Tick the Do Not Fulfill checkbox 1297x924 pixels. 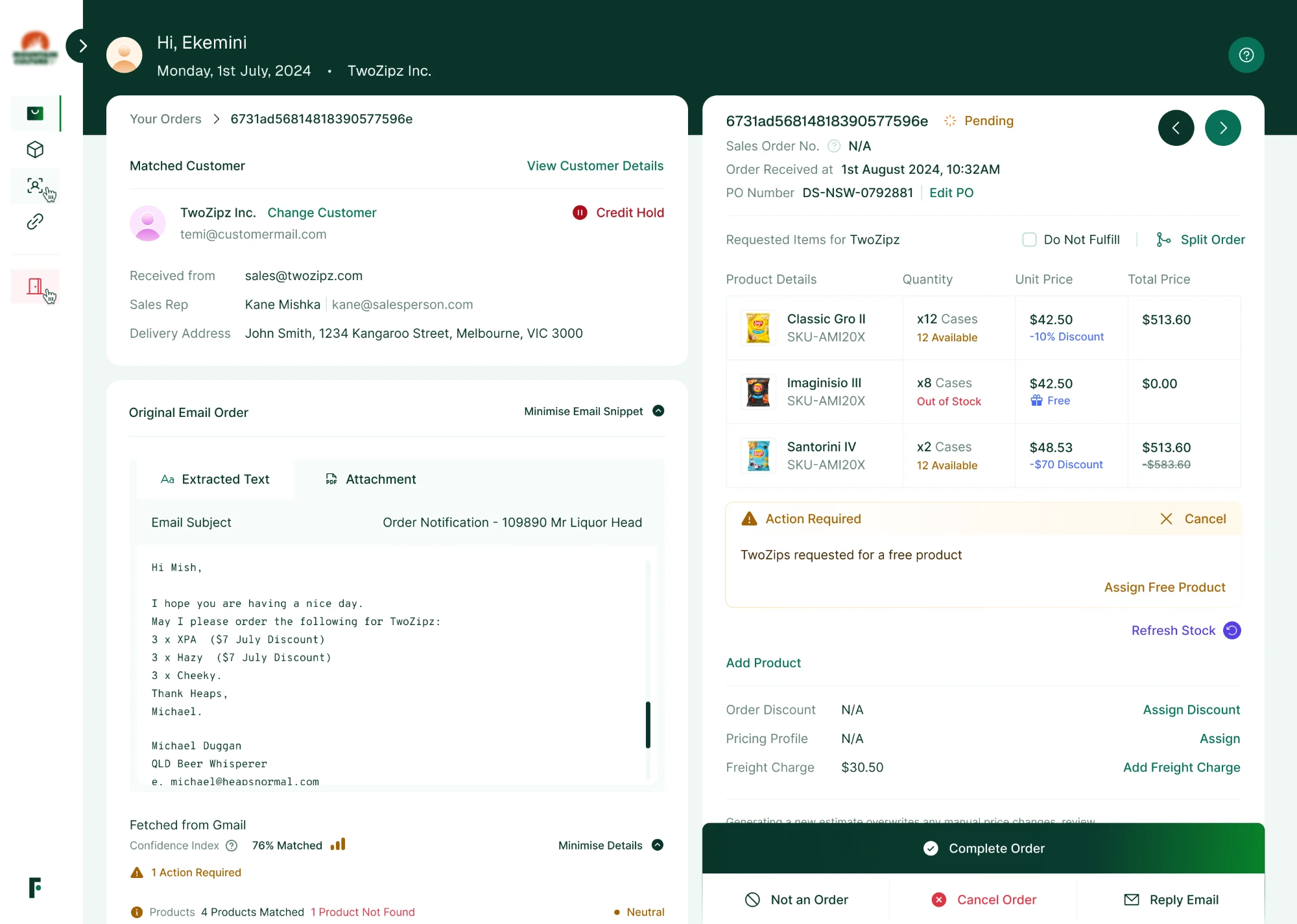point(1029,240)
